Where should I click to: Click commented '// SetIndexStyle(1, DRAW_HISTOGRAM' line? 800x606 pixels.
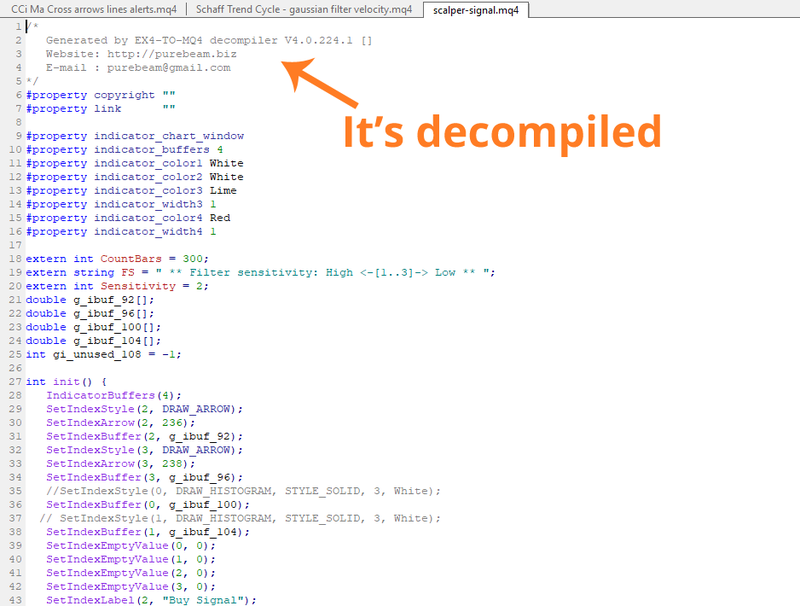pyautogui.click(x=240, y=518)
